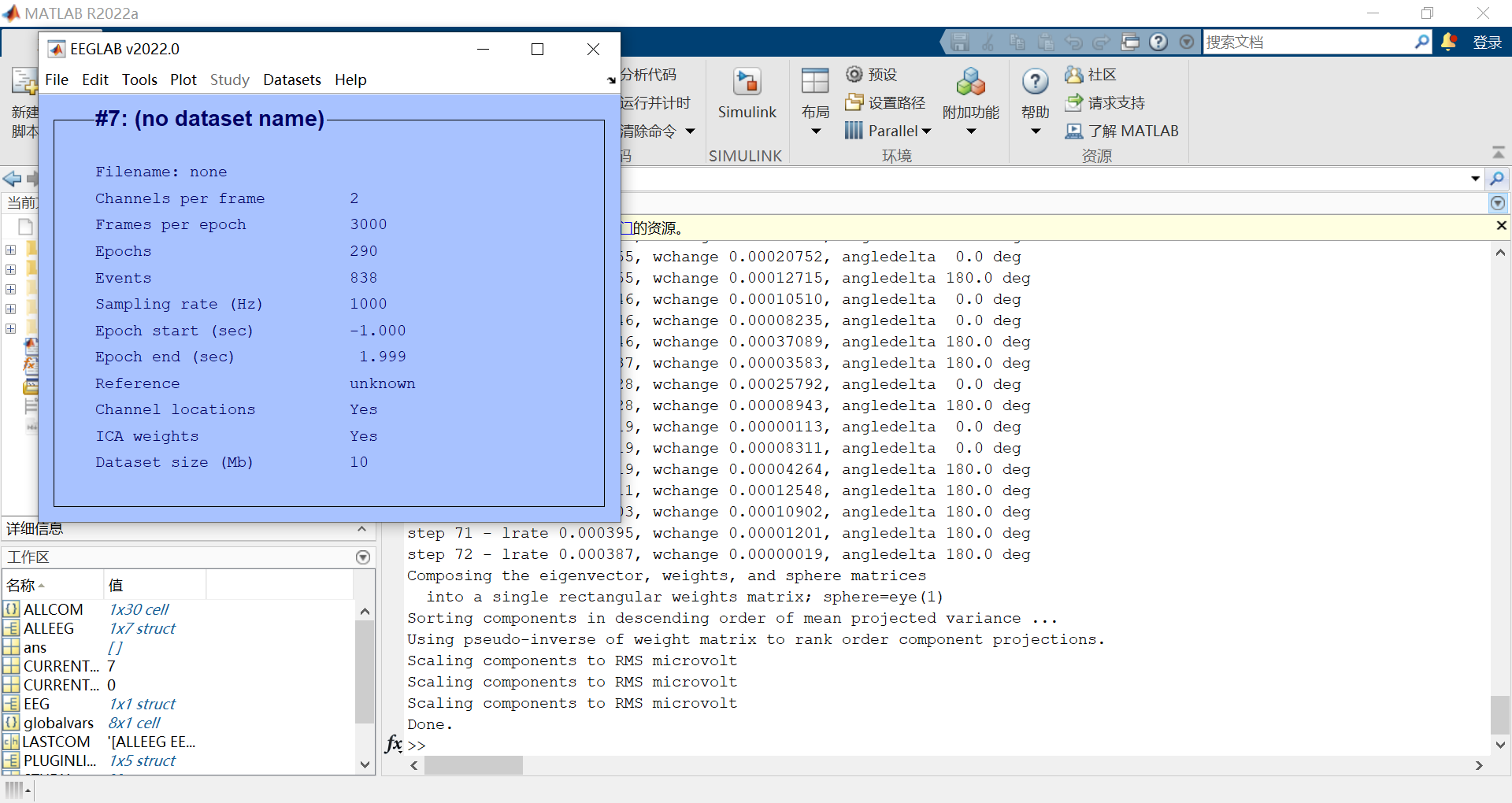Click EEGLAB menu dock arrow icon
The height and width of the screenshot is (803, 1512).
coord(611,80)
